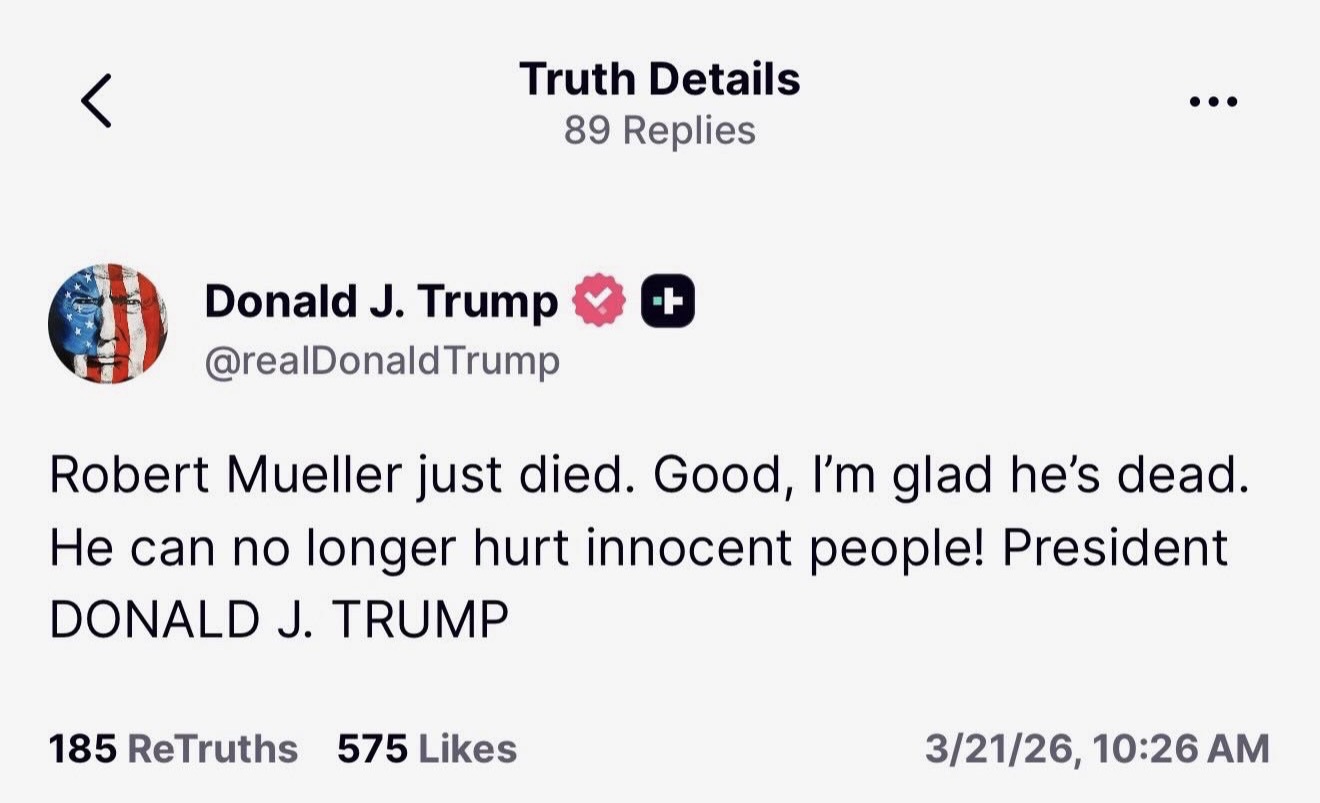Tap the Likes label
Image resolution: width=1320 pixels, height=803 pixels.
pos(466,748)
